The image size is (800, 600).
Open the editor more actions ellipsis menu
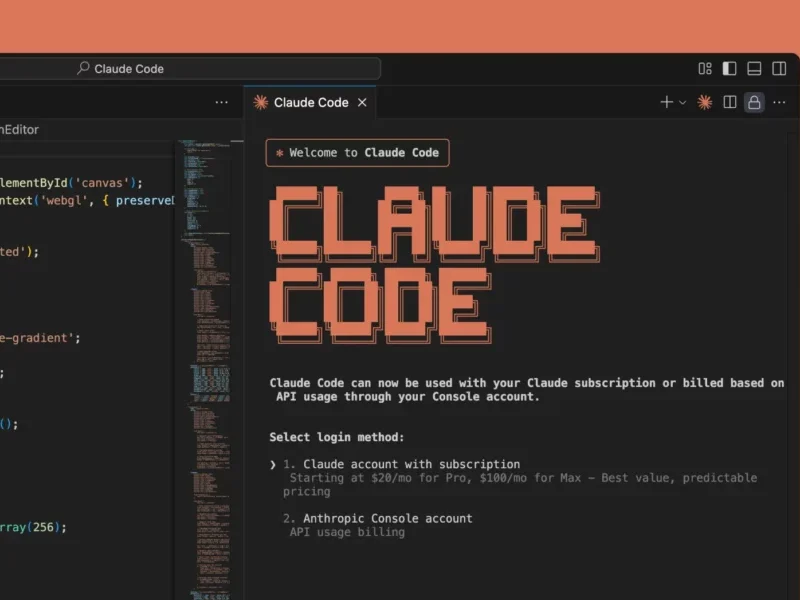pyautogui.click(x=221, y=102)
